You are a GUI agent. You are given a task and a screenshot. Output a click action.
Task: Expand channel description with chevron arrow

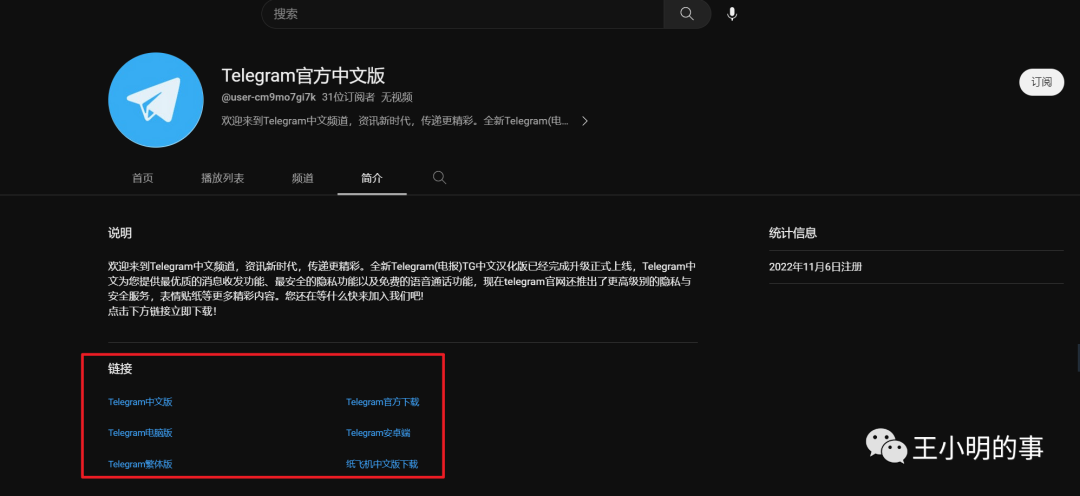[585, 121]
